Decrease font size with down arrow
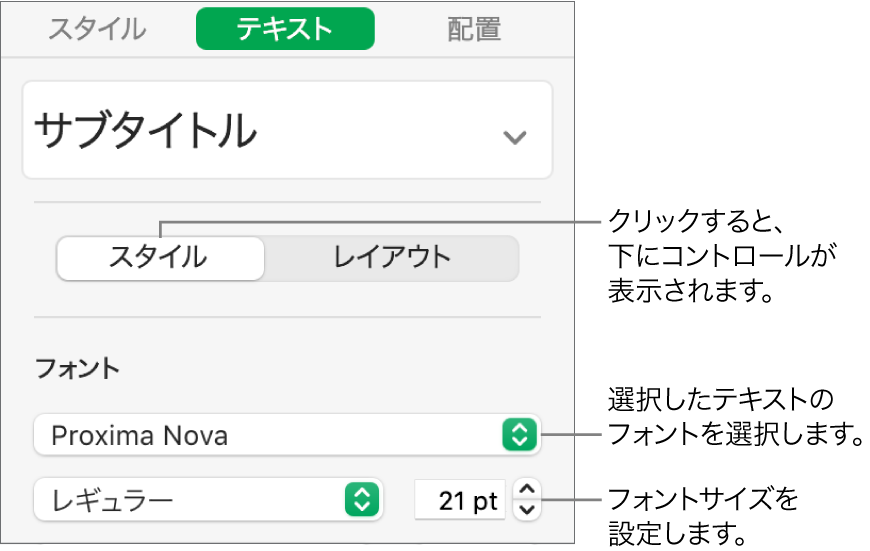The image size is (870, 551). pos(527,509)
